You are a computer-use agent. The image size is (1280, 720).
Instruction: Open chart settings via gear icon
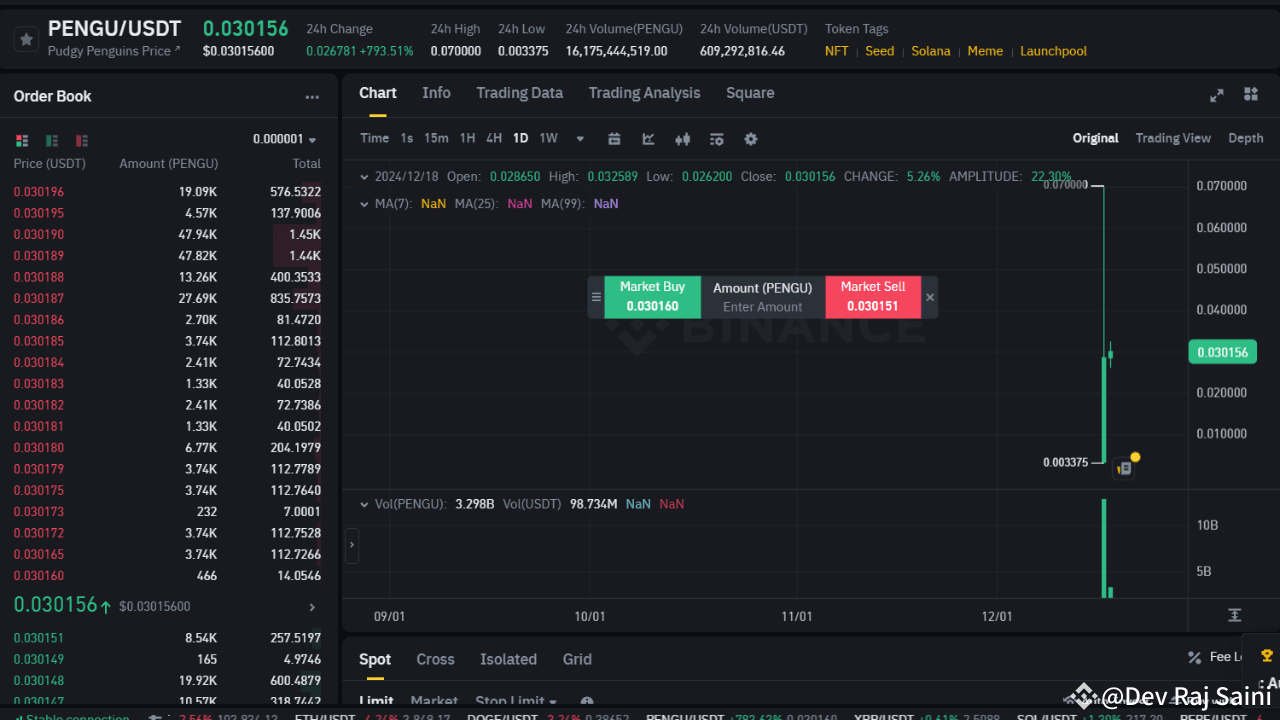click(750, 139)
